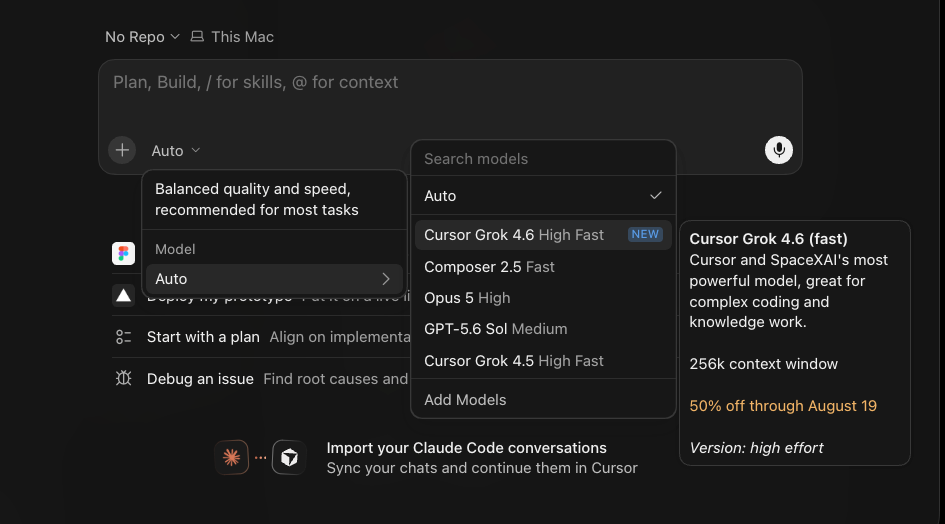Open Import your Claude Code conversations
945x524 pixels.
[466, 448]
